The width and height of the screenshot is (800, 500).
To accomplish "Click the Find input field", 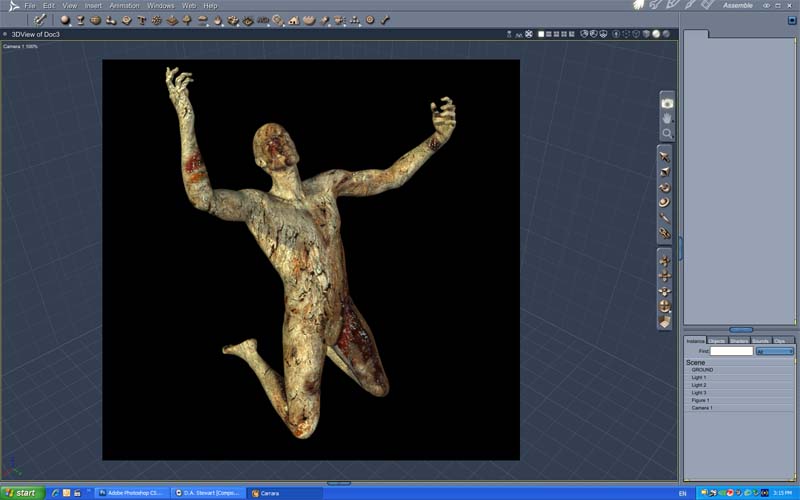I will [732, 351].
